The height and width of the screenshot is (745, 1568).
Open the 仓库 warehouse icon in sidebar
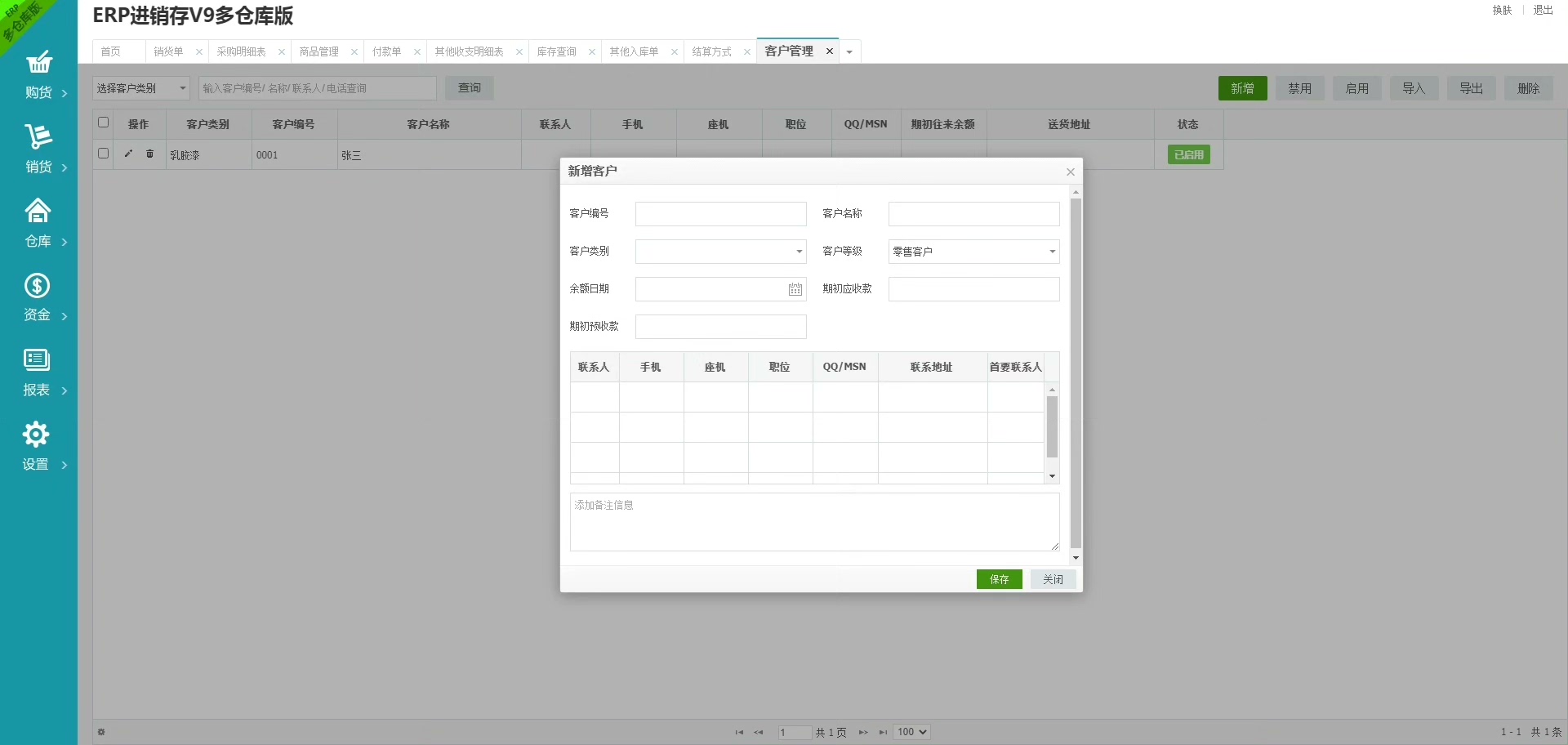pyautogui.click(x=38, y=212)
